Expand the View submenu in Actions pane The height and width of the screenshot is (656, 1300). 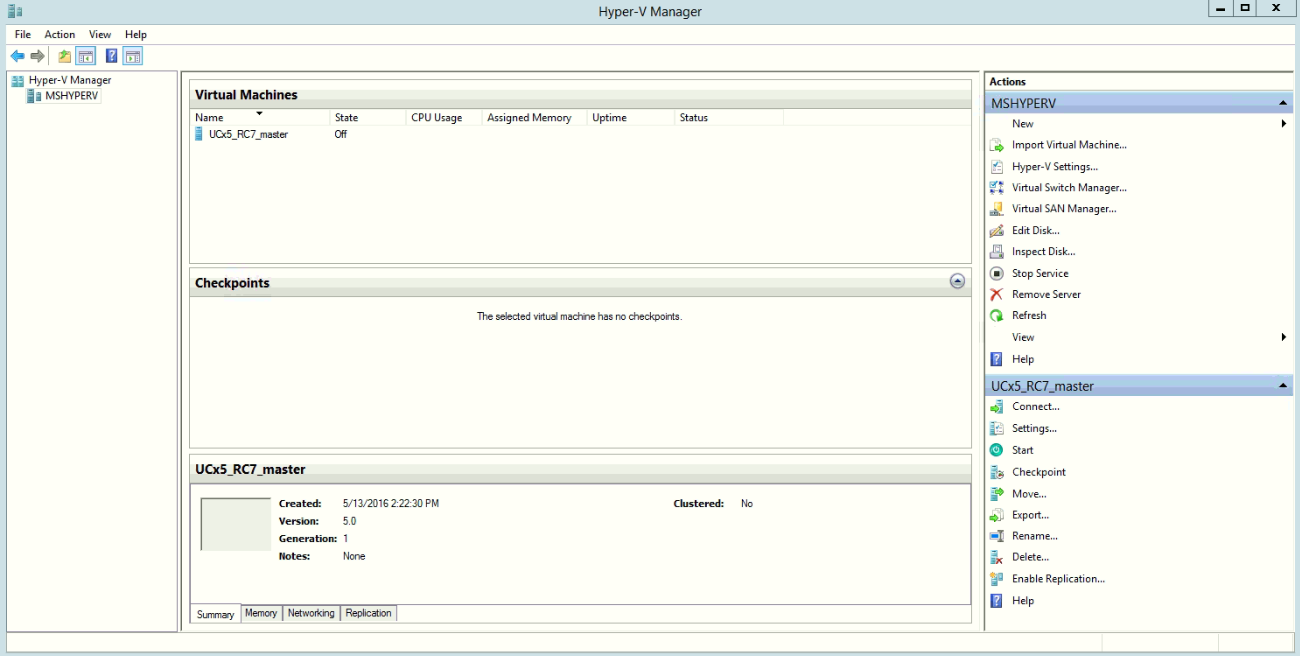coord(1283,337)
